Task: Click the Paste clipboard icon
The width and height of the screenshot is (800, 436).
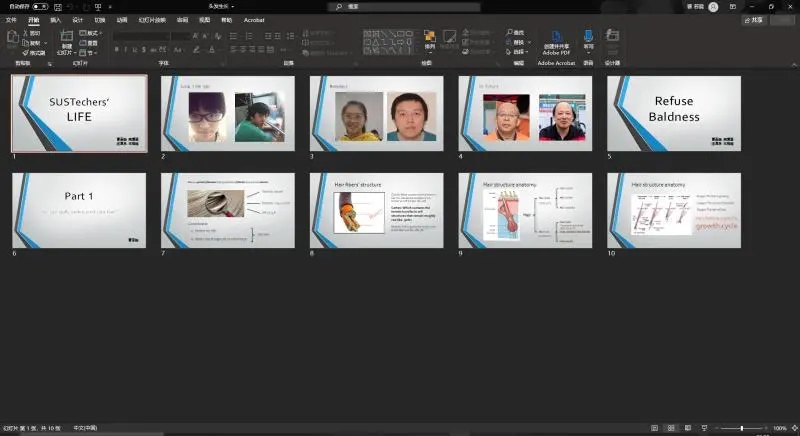Action: (x=12, y=38)
